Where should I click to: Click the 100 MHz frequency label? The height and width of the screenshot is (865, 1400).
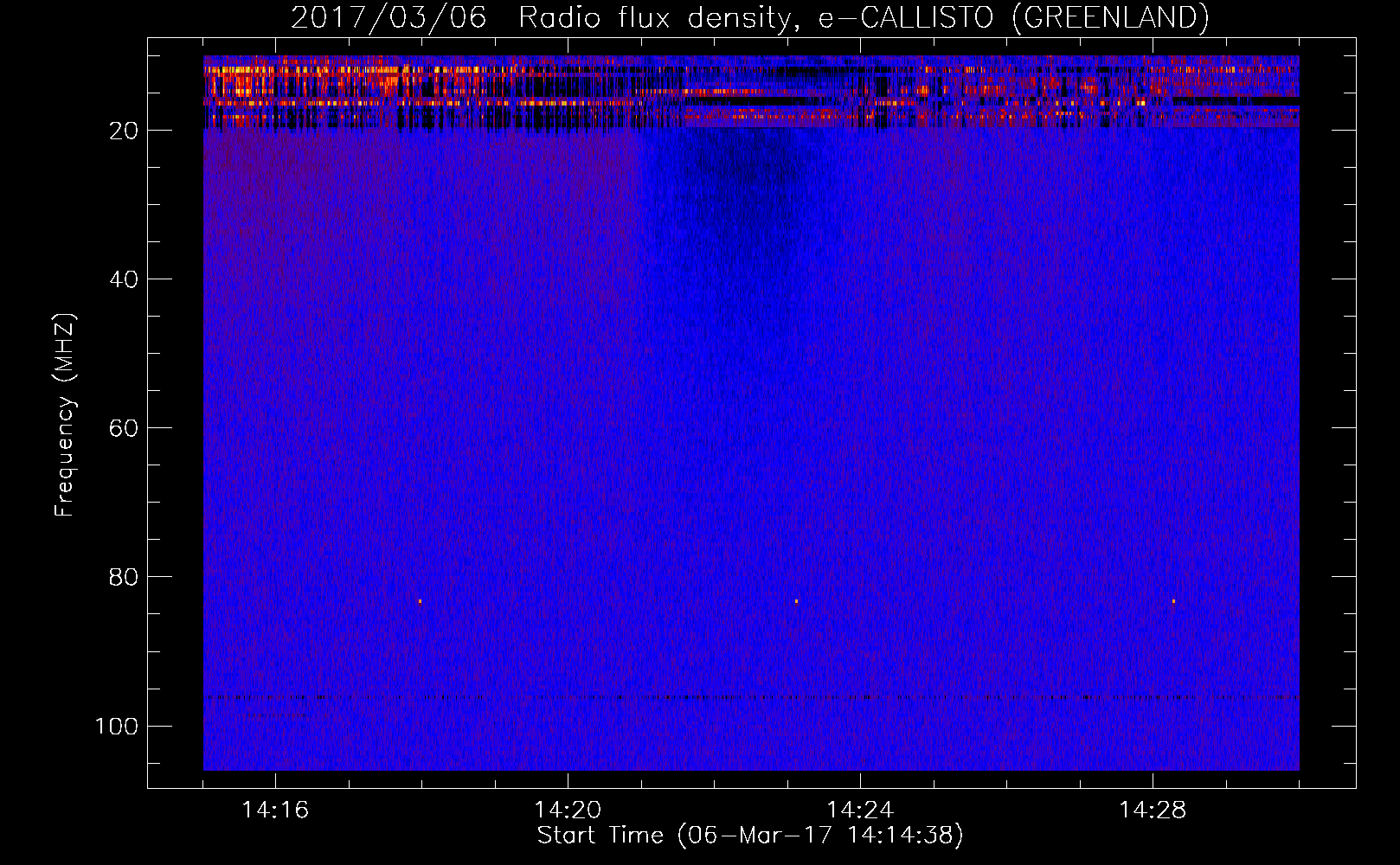point(117,726)
